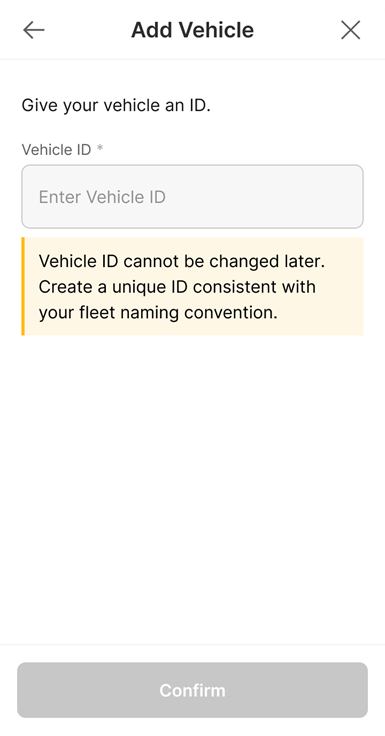The image size is (385, 736).
Task: Click the Add Vehicle header title
Action: point(192,30)
